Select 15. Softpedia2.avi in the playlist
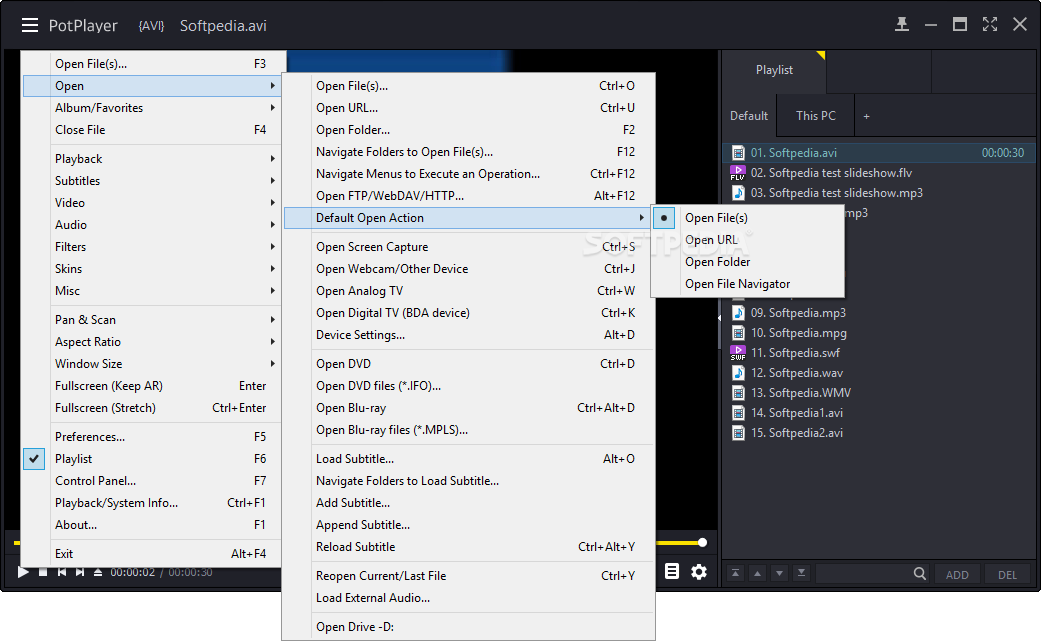This screenshot has width=1041, height=641. tap(878, 433)
